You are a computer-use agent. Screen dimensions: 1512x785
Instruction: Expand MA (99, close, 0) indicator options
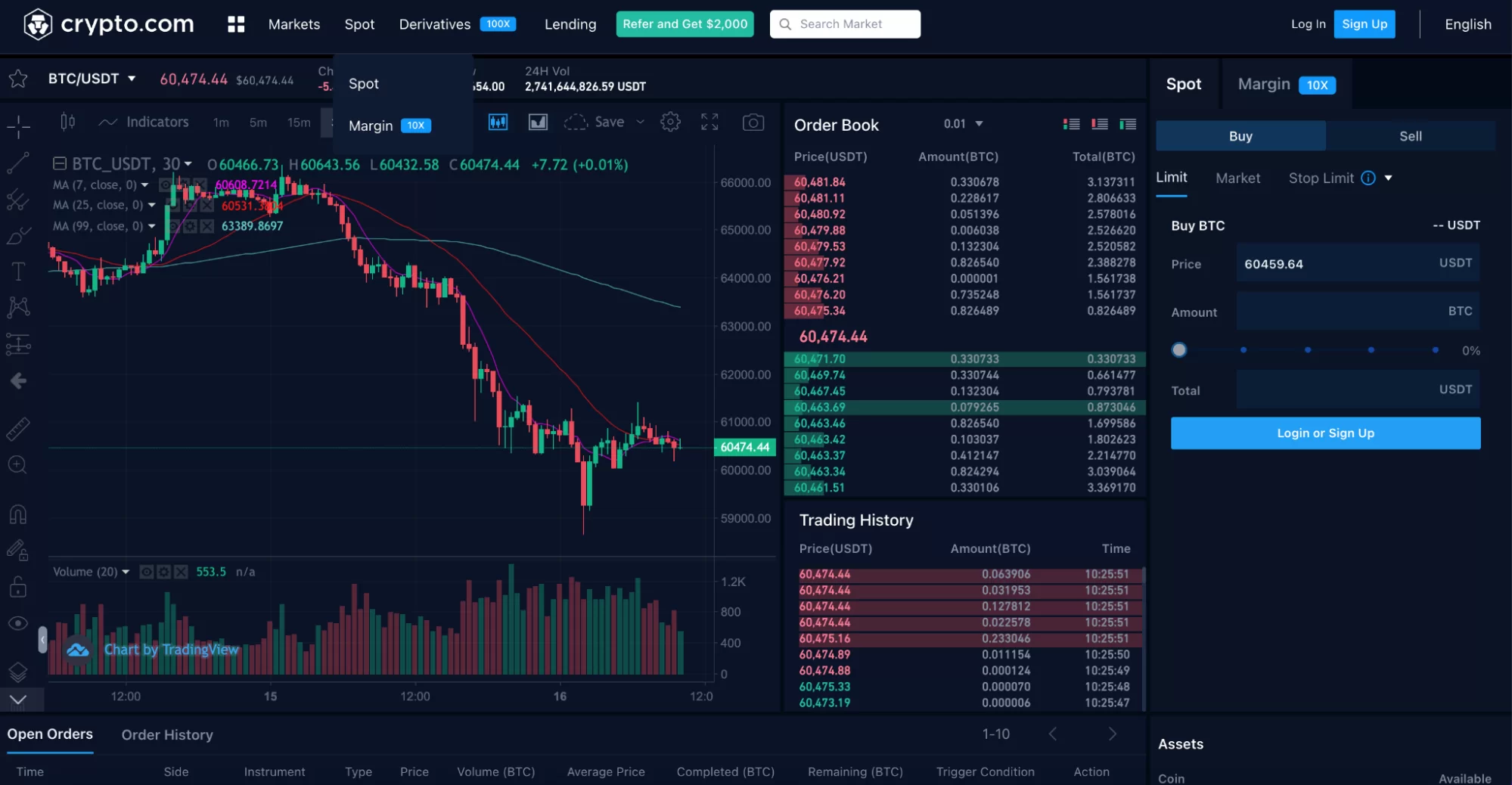151,226
